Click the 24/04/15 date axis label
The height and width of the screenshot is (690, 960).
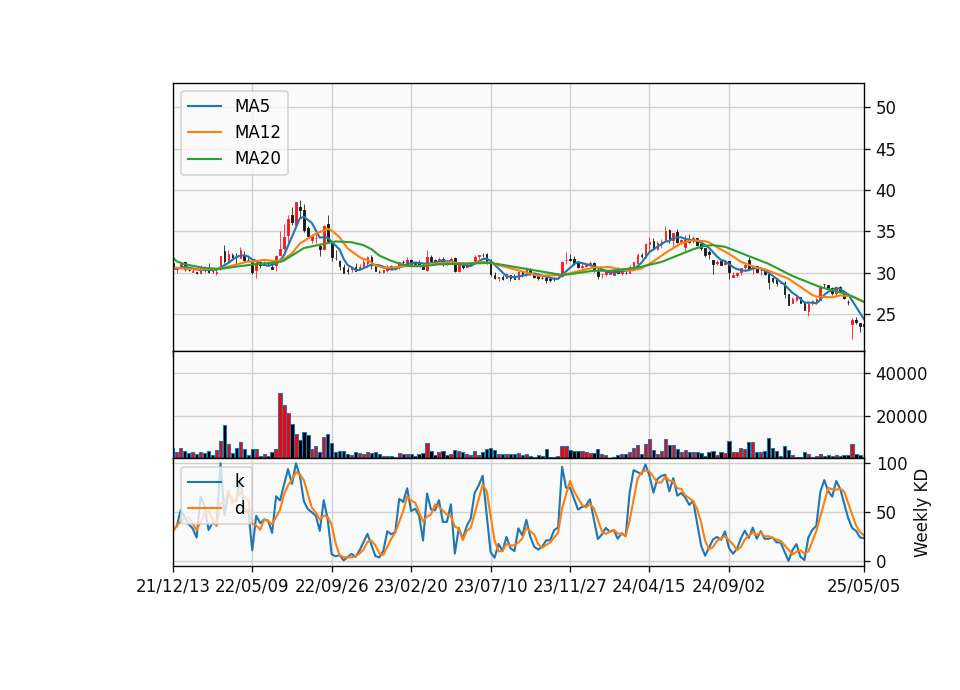click(x=649, y=587)
